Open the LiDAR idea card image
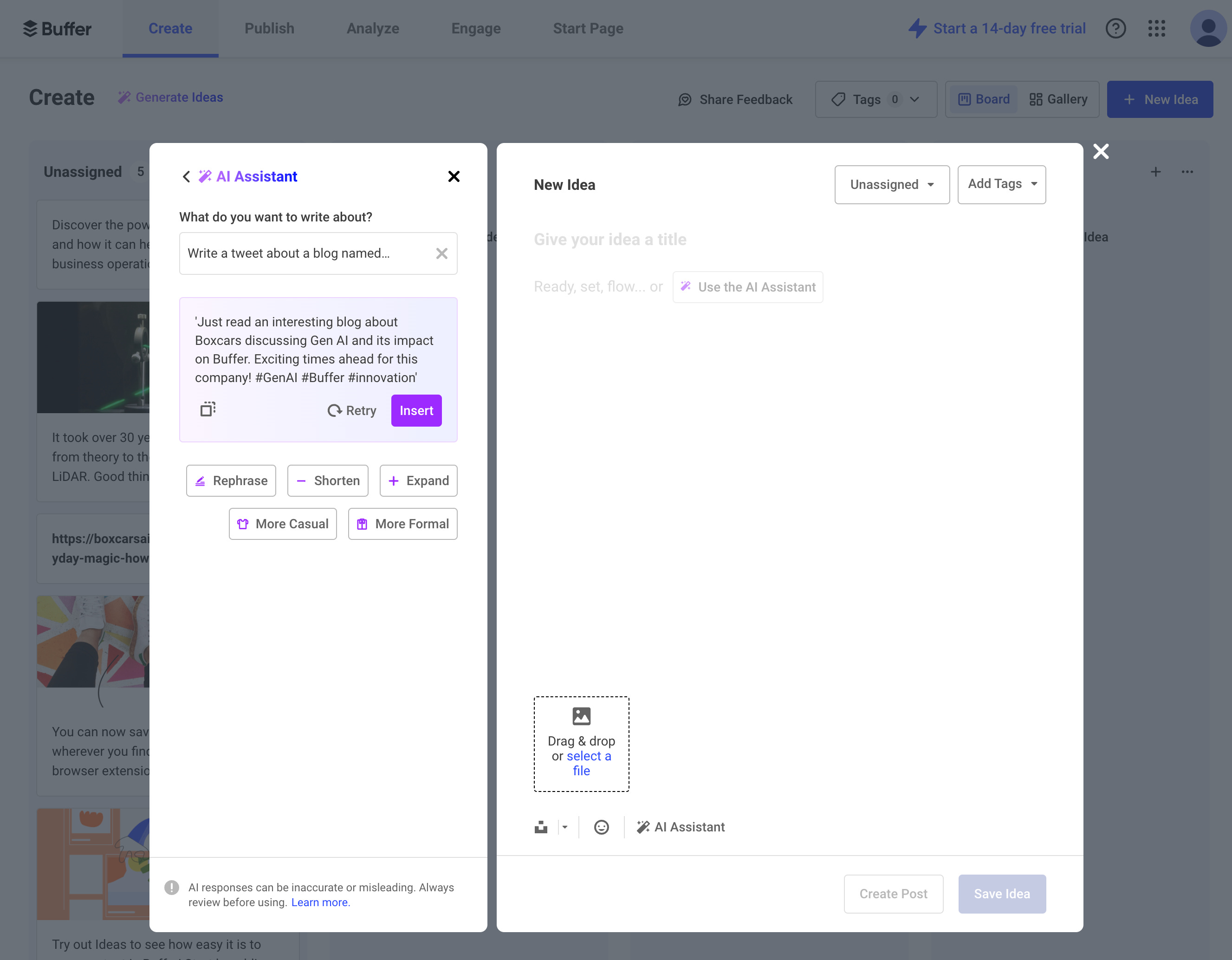Viewport: 1232px width, 960px height. 94,357
